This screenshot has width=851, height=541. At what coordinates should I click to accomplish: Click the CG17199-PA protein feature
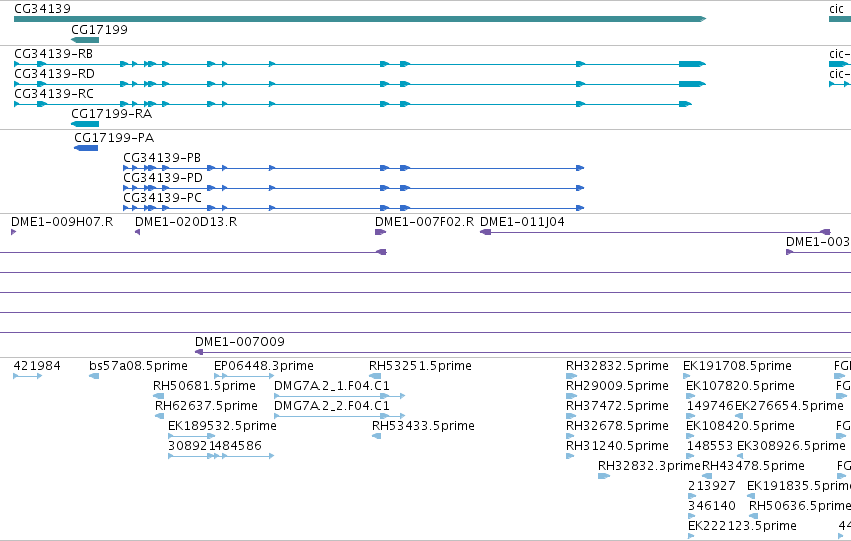[x=86, y=148]
